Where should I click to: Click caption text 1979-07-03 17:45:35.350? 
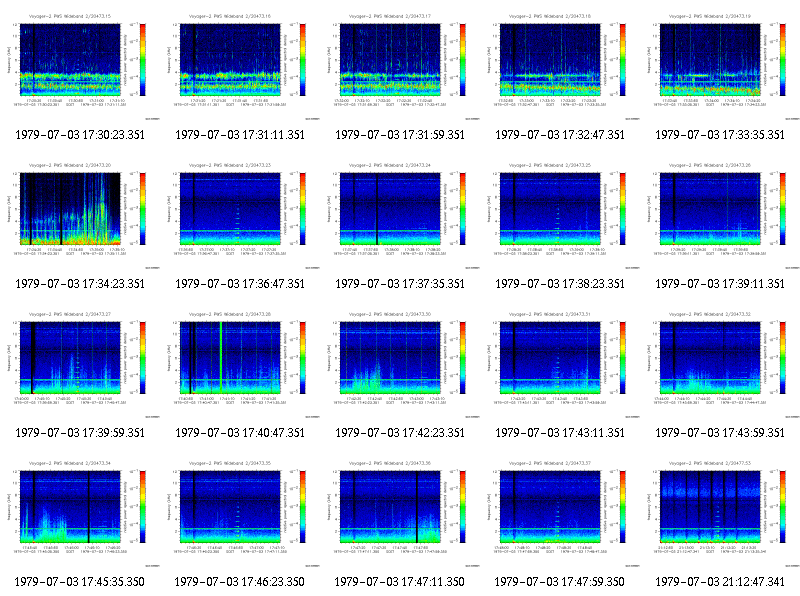[79, 582]
